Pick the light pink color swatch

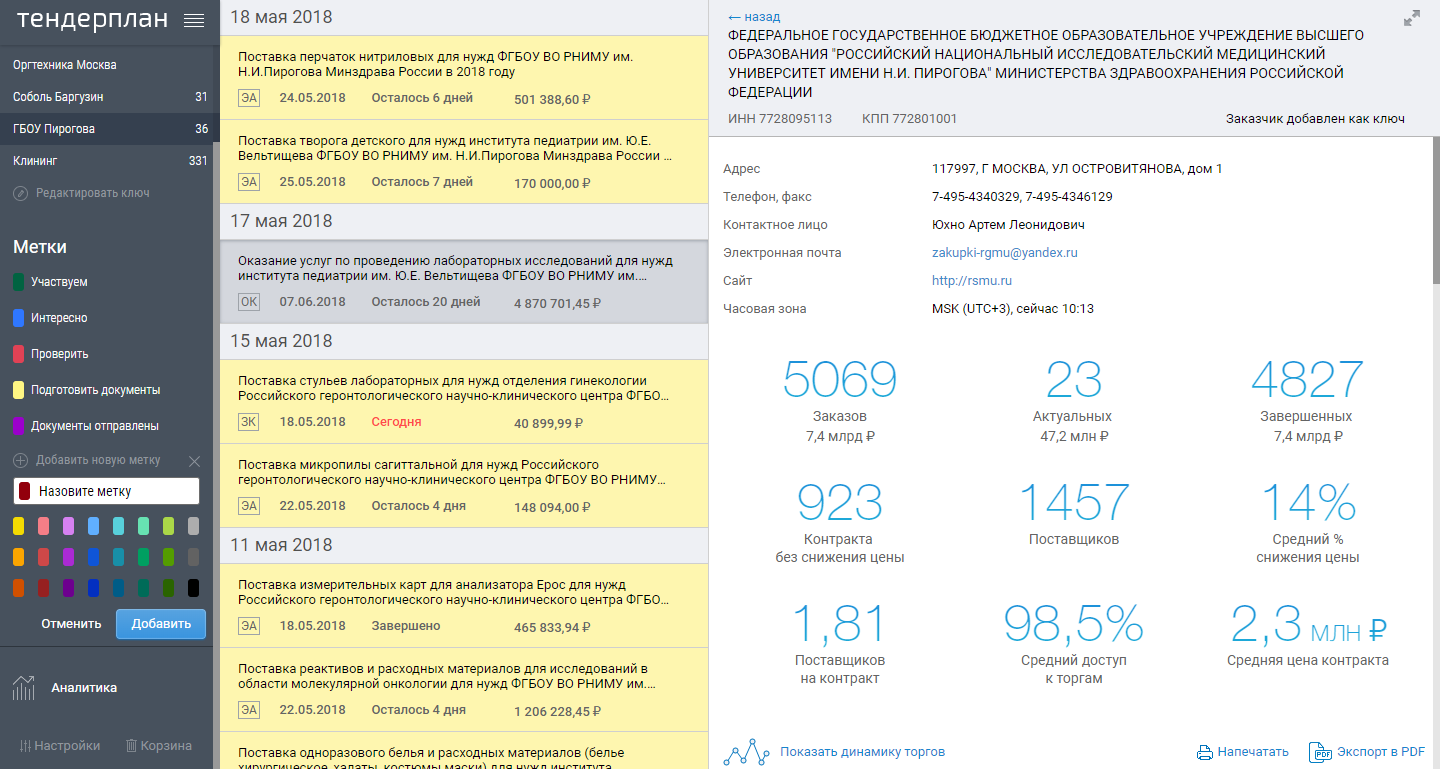[44, 526]
